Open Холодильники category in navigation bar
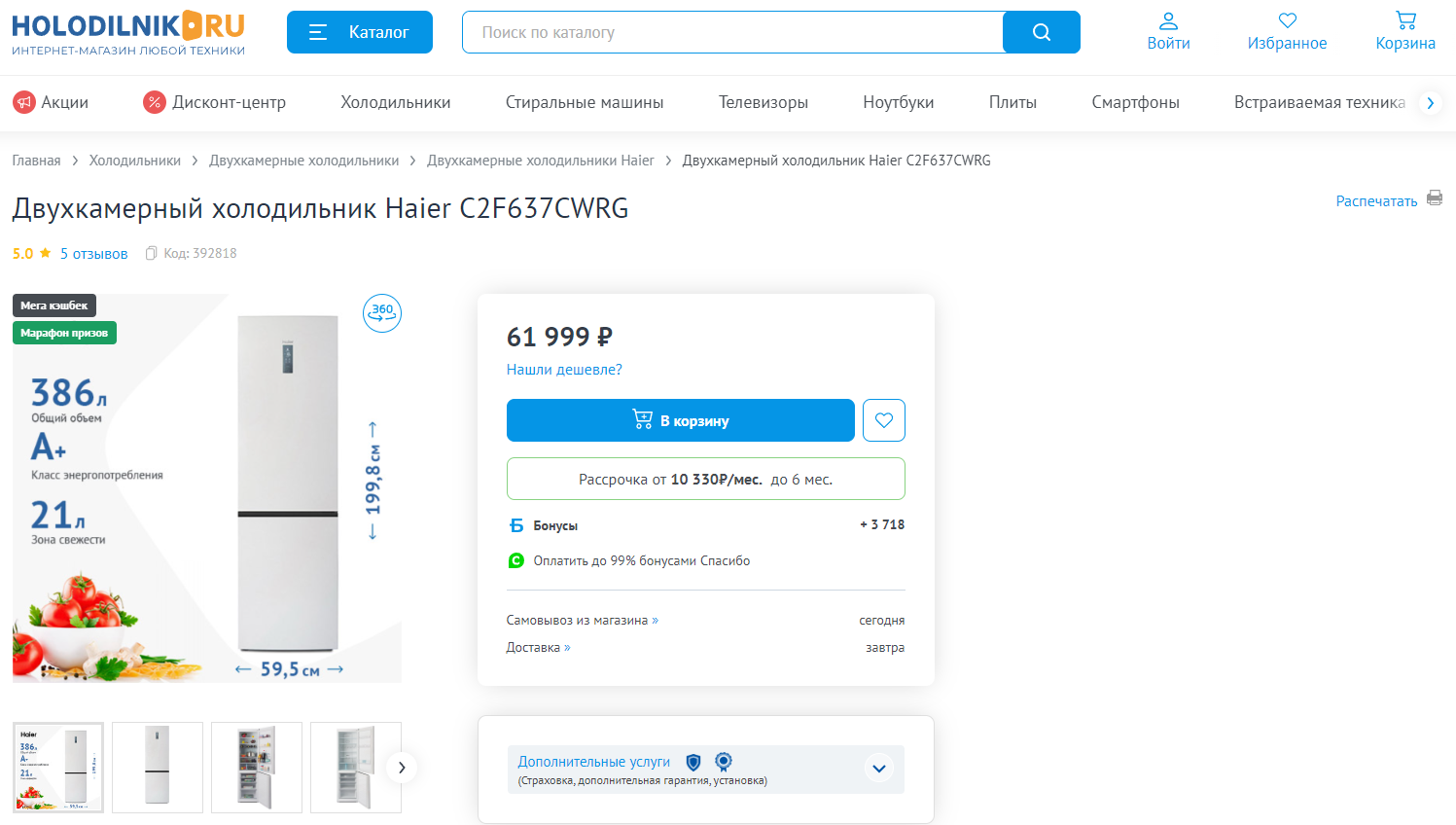Image resolution: width=1456 pixels, height=825 pixels. [396, 102]
